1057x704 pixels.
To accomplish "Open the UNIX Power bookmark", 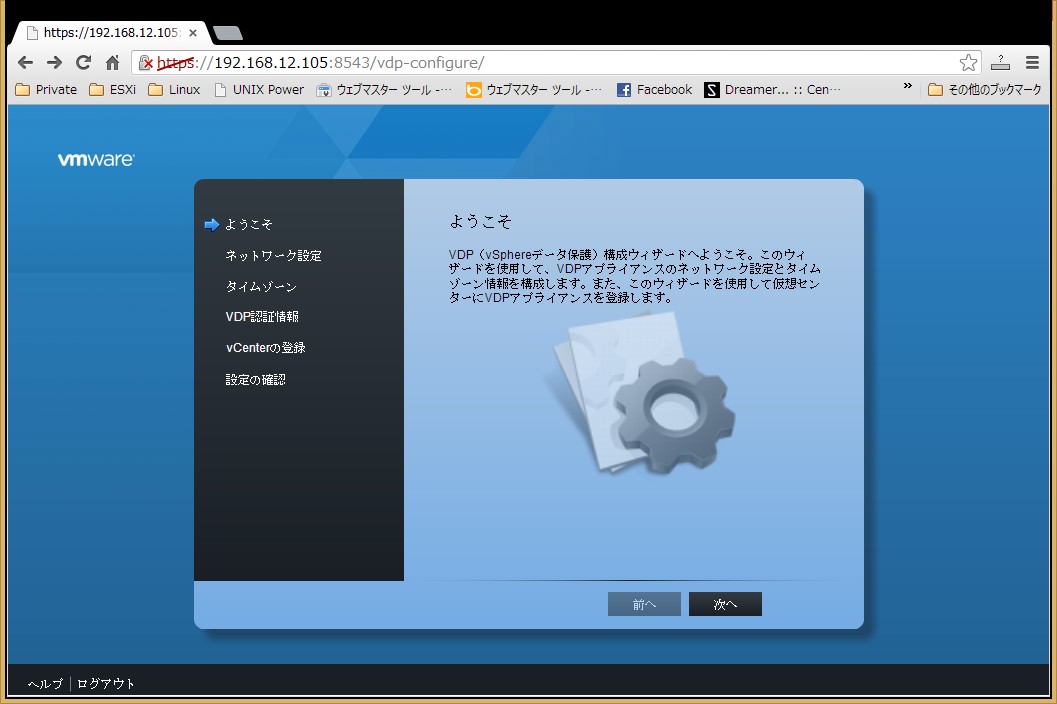I will [x=259, y=90].
